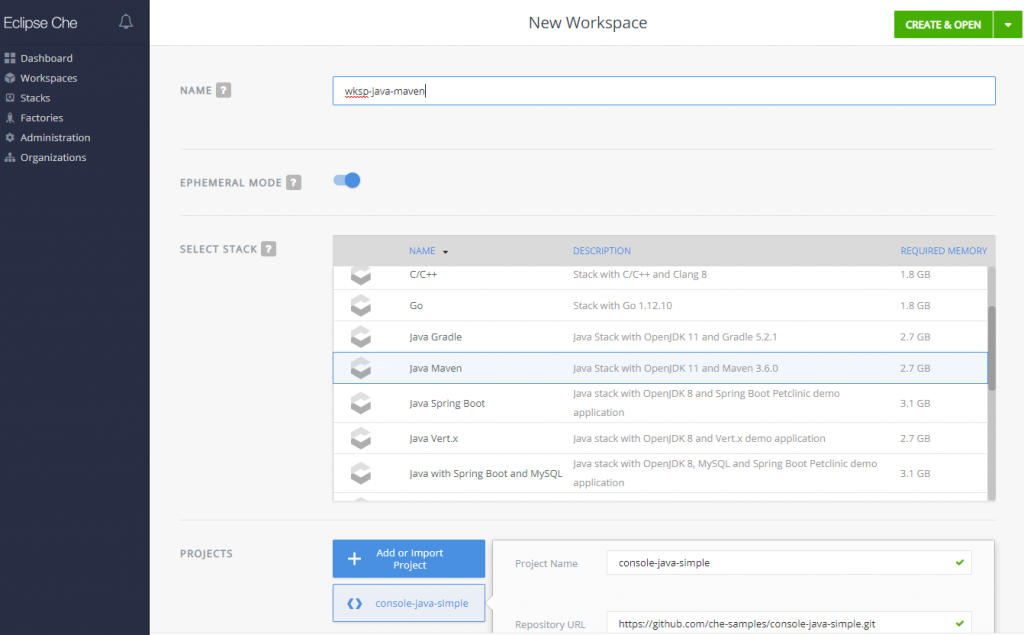Click the Java Gradle stack icon
The height and width of the screenshot is (635, 1024).
pyautogui.click(x=361, y=337)
